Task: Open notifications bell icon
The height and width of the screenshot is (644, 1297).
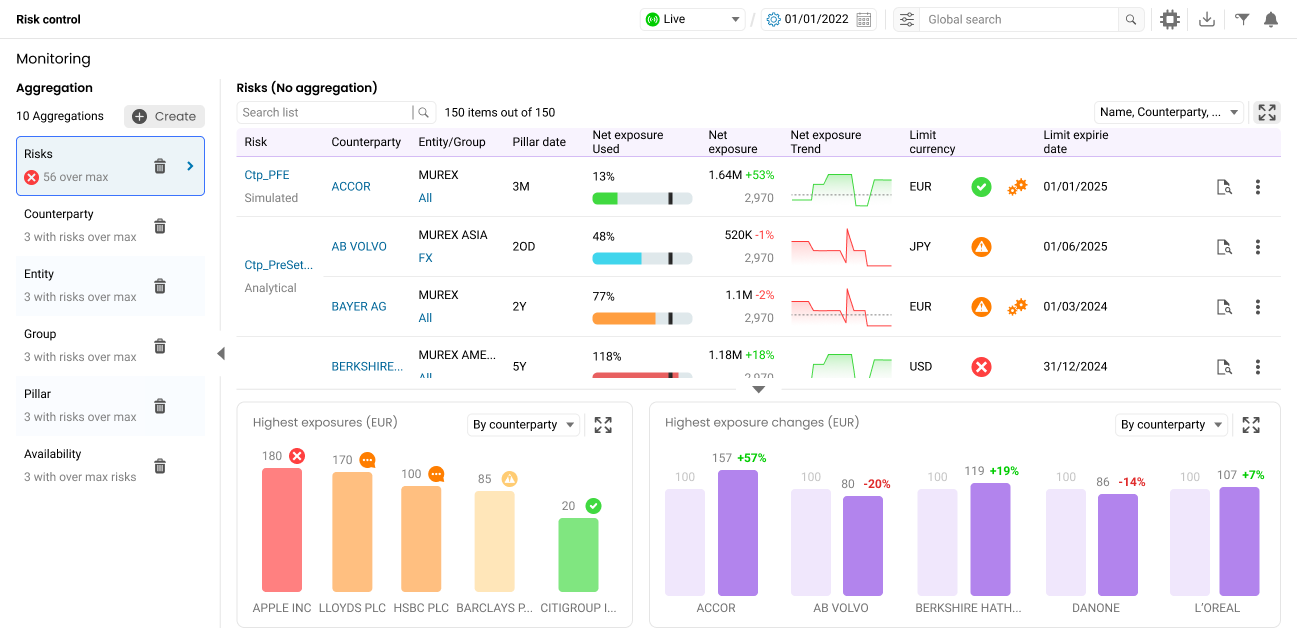Action: pyautogui.click(x=1271, y=19)
